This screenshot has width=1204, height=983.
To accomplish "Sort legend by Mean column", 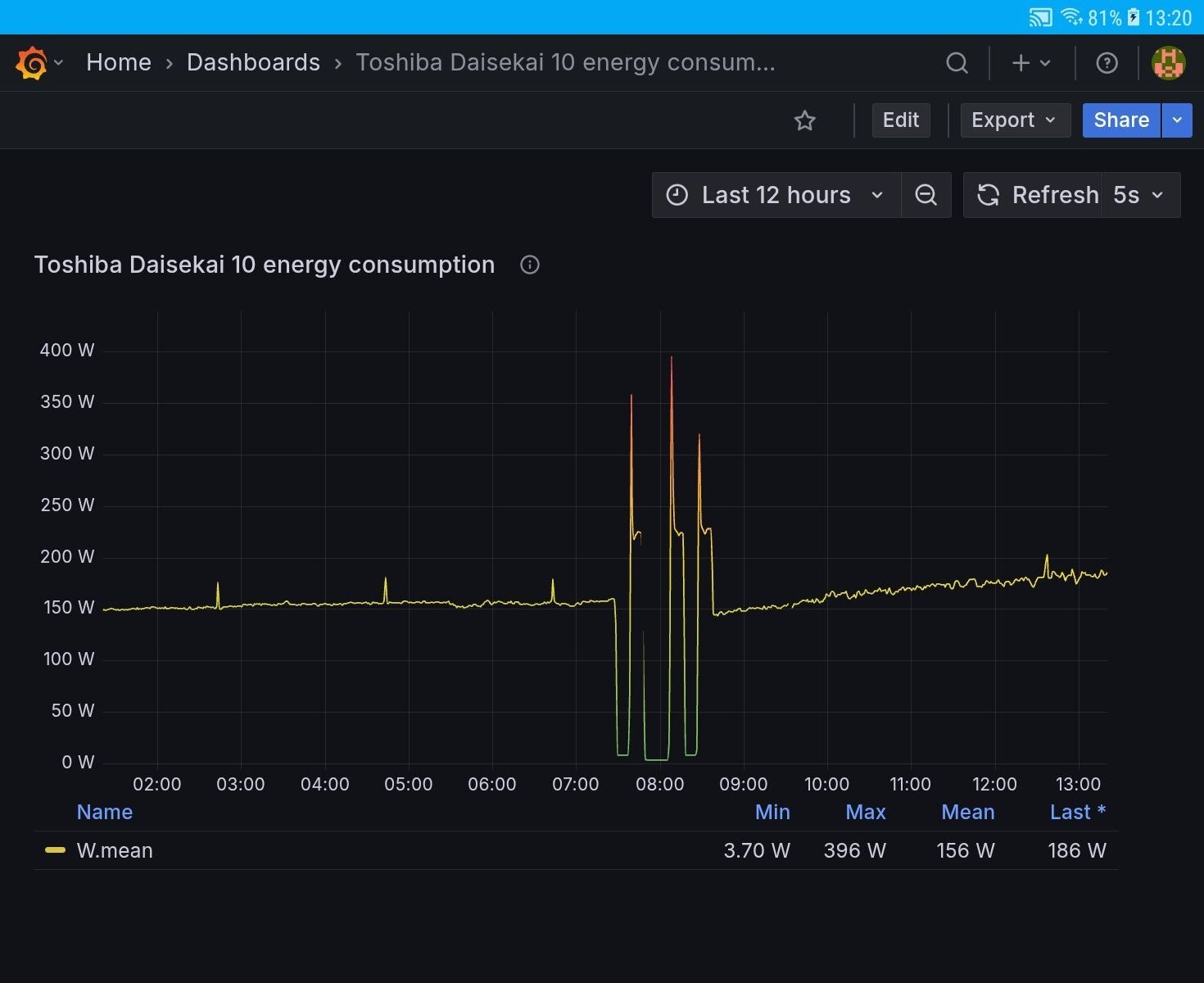I will click(x=968, y=812).
